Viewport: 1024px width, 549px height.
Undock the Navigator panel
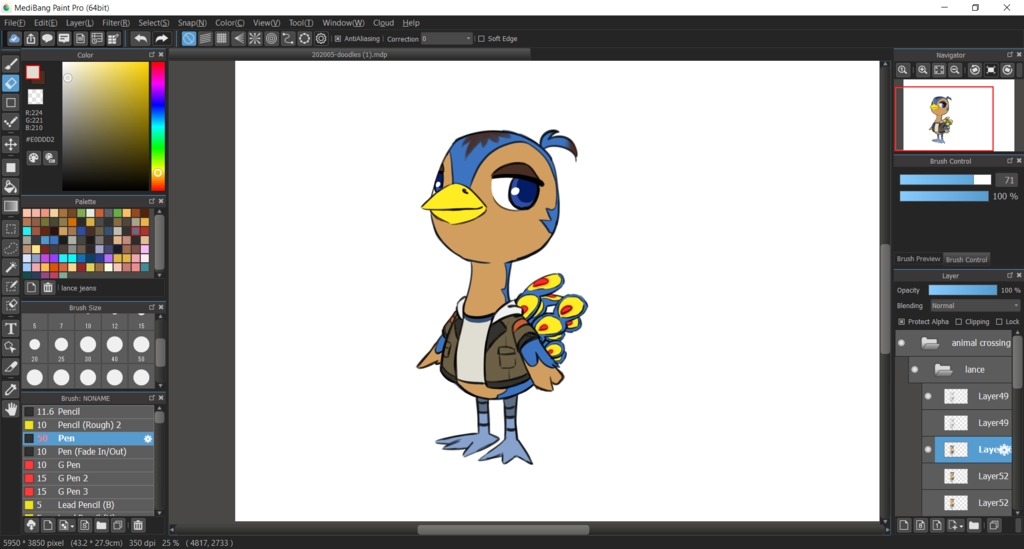[1009, 55]
